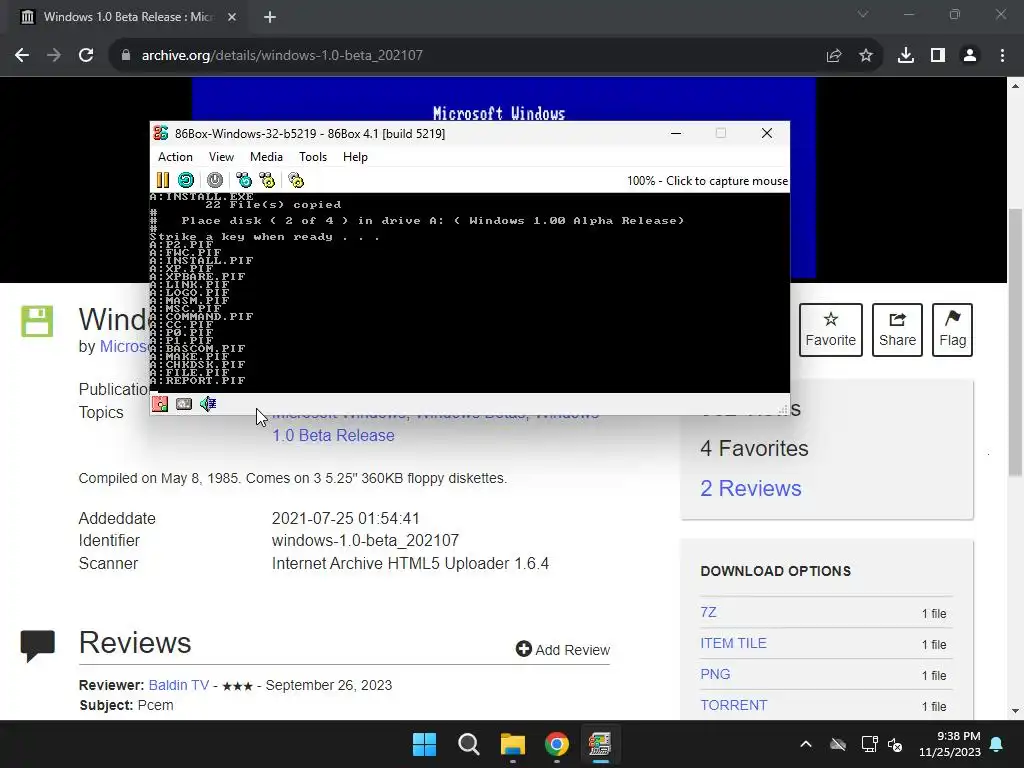Viewport: 1024px width, 768px height.
Task: Click the ACPI shutdown power icon in 86Box
Action: pos(215,180)
